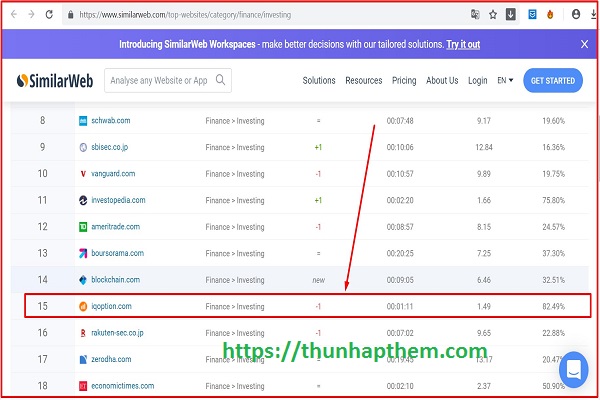The image size is (600, 400).
Task: Close the SimilarWeb Workspaces announcement banner
Action: pyautogui.click(x=584, y=44)
